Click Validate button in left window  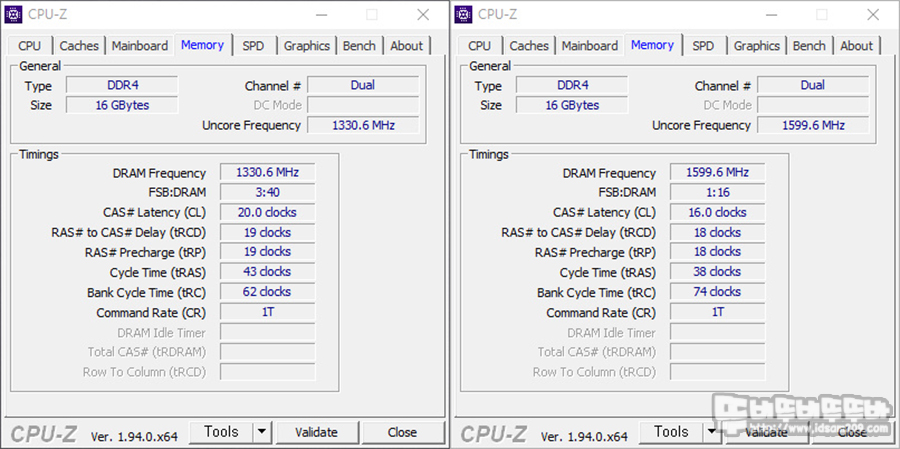317,432
